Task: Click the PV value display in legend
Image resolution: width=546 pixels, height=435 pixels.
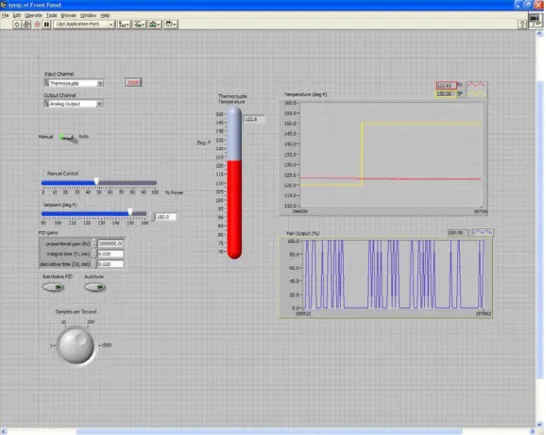Action: (445, 85)
